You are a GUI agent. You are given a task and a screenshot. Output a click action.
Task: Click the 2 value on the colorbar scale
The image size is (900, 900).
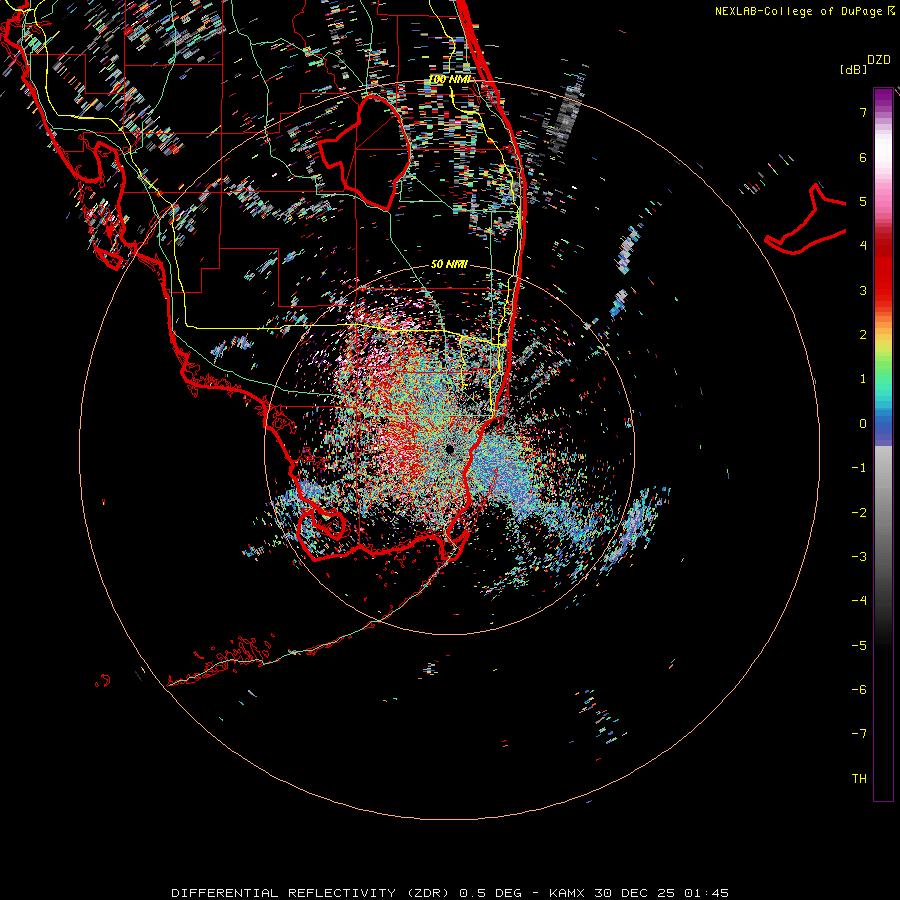click(x=863, y=335)
